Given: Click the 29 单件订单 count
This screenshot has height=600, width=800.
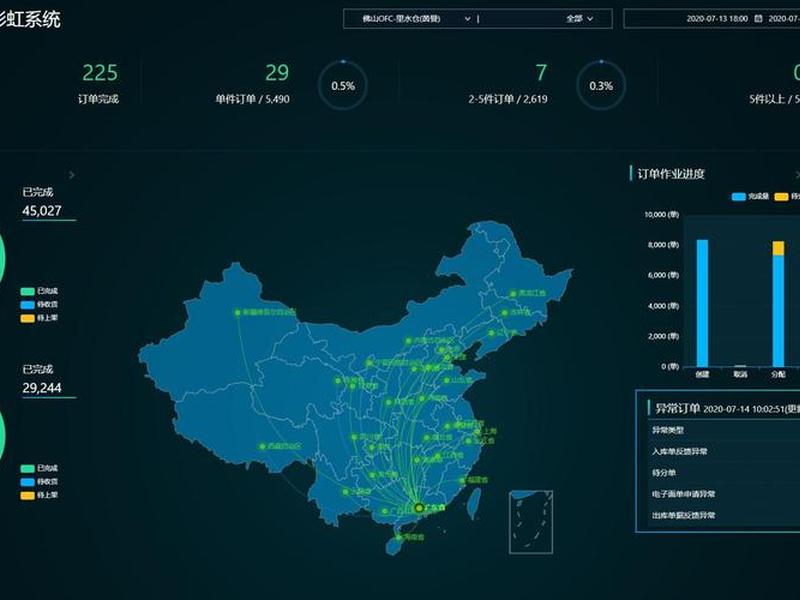Looking at the screenshot, I should click(x=277, y=73).
